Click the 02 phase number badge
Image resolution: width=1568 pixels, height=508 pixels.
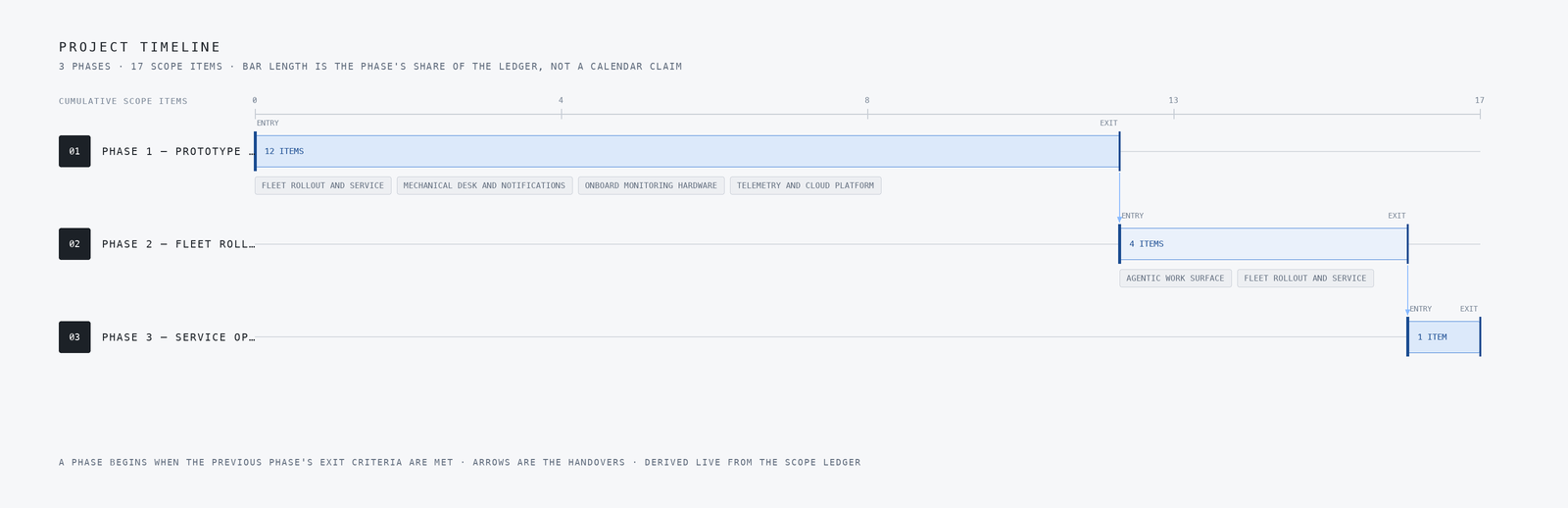pyautogui.click(x=74, y=244)
